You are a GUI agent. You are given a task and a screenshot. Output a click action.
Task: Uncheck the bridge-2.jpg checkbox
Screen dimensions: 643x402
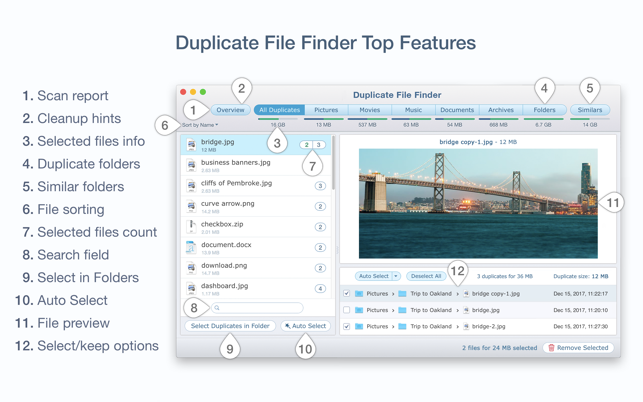pyautogui.click(x=347, y=326)
